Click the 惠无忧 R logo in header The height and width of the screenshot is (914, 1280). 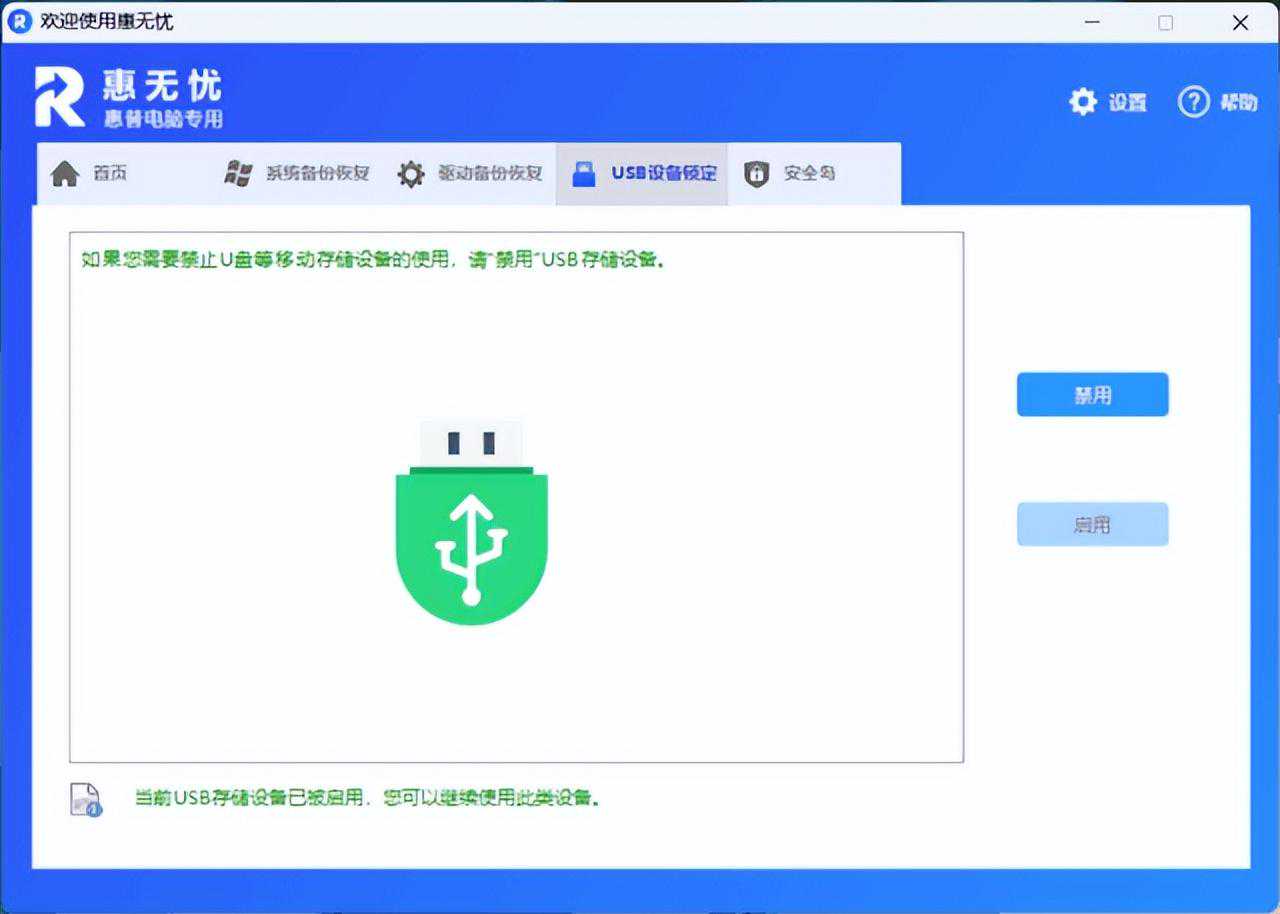60,98
